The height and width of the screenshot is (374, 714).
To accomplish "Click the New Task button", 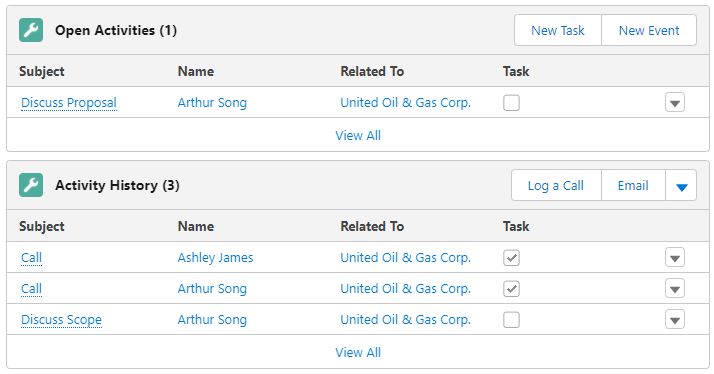I will pos(558,30).
